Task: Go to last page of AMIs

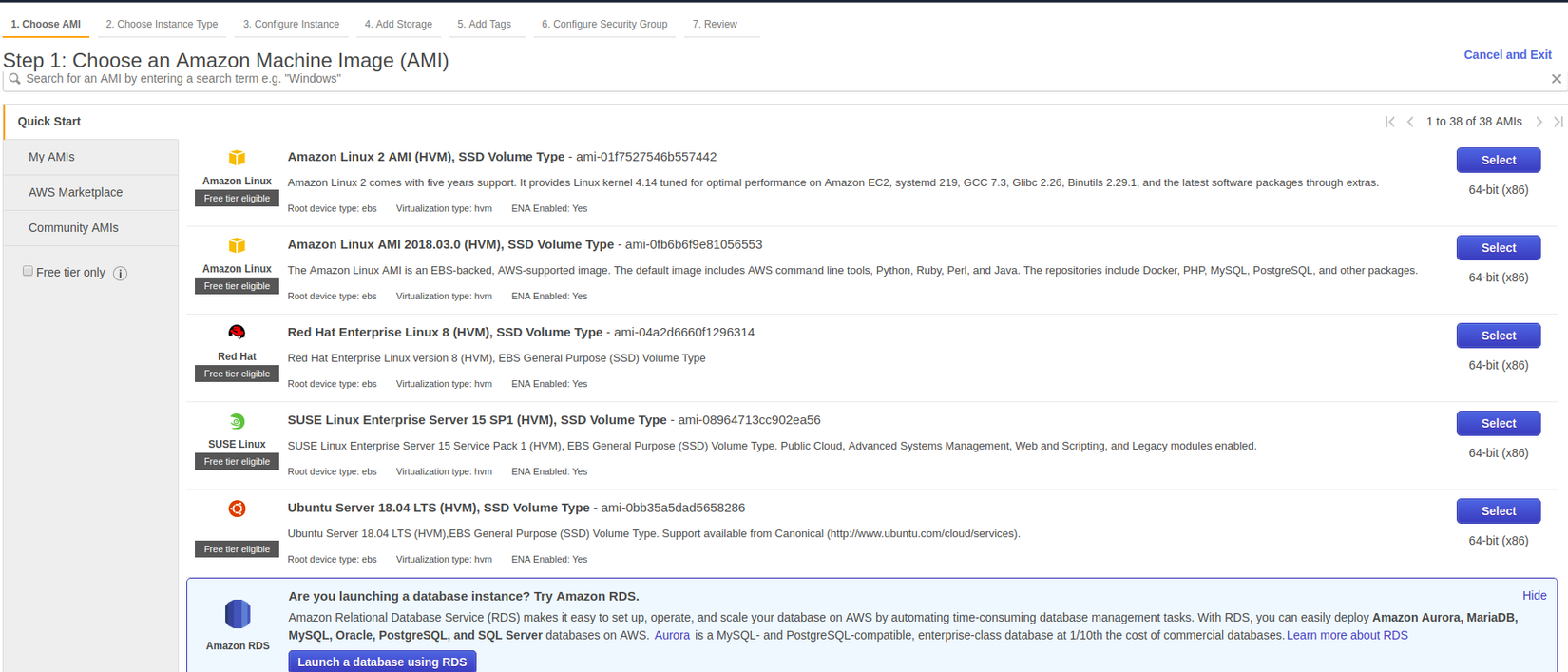Action: tap(1558, 122)
